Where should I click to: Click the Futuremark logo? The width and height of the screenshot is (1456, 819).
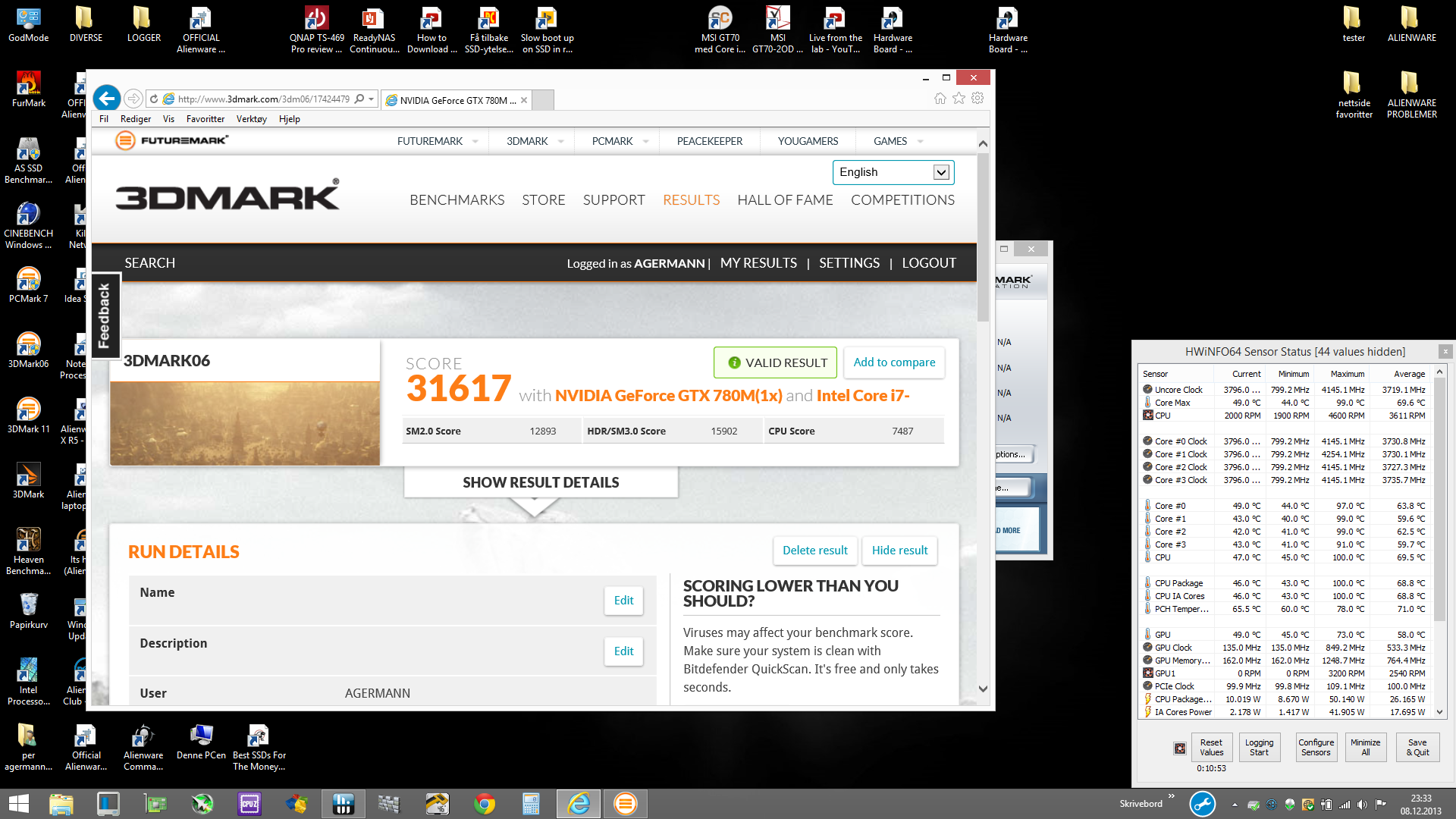pos(171,140)
